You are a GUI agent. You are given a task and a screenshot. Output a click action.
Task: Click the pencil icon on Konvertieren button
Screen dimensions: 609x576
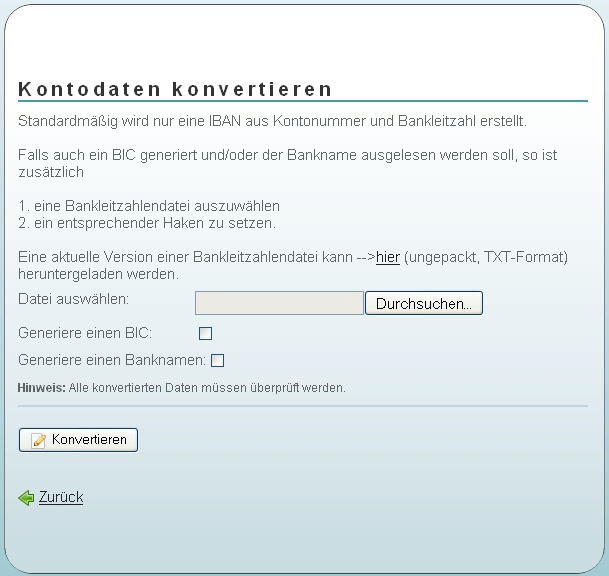(39, 440)
